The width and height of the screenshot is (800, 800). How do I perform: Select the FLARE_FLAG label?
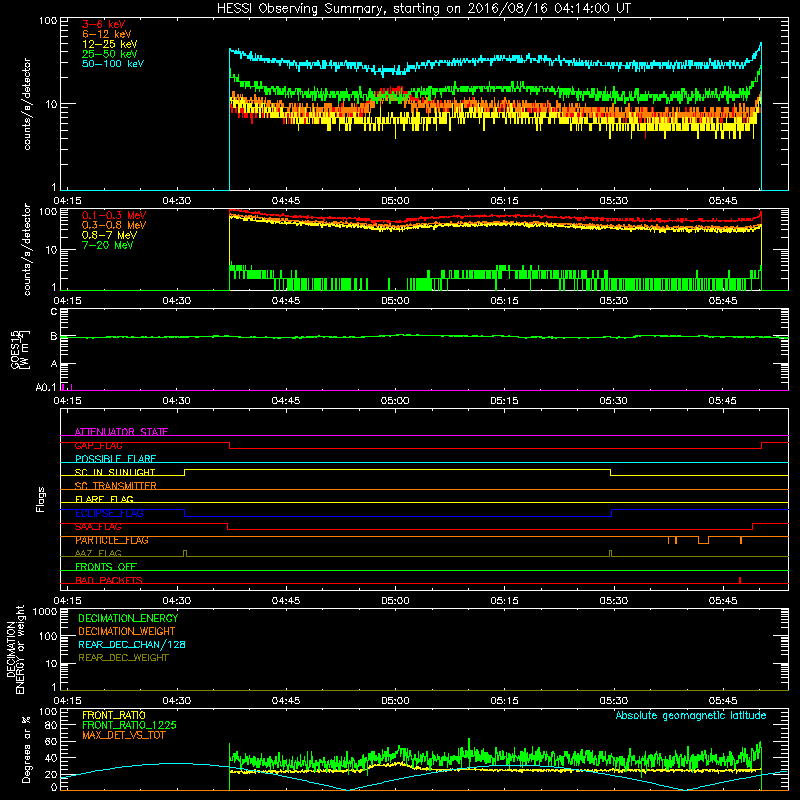click(104, 499)
